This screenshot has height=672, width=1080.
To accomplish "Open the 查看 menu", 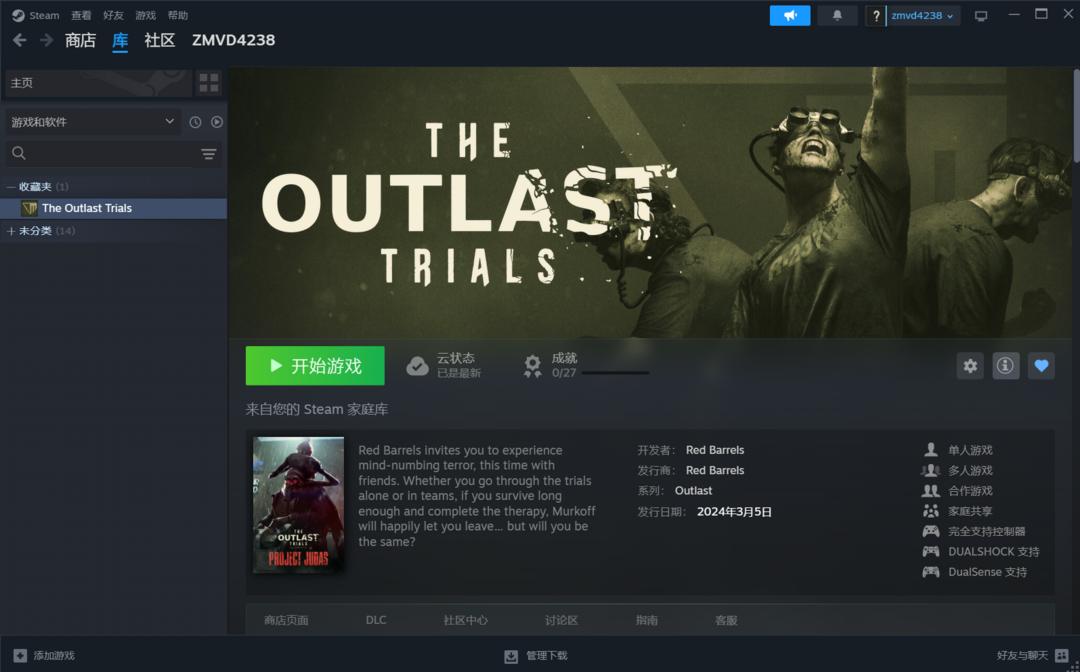I will point(81,15).
